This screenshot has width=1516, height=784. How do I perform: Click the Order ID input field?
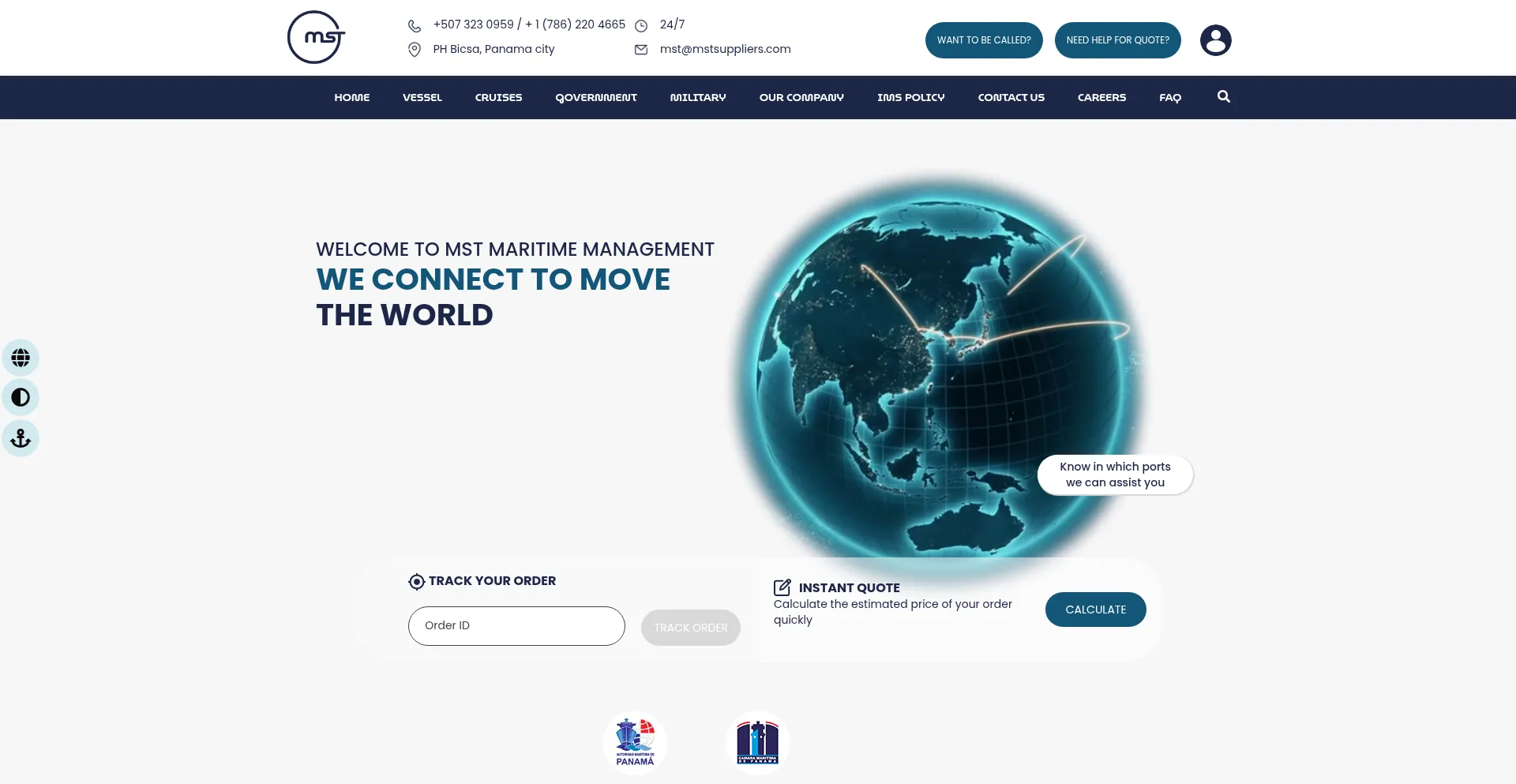point(516,626)
